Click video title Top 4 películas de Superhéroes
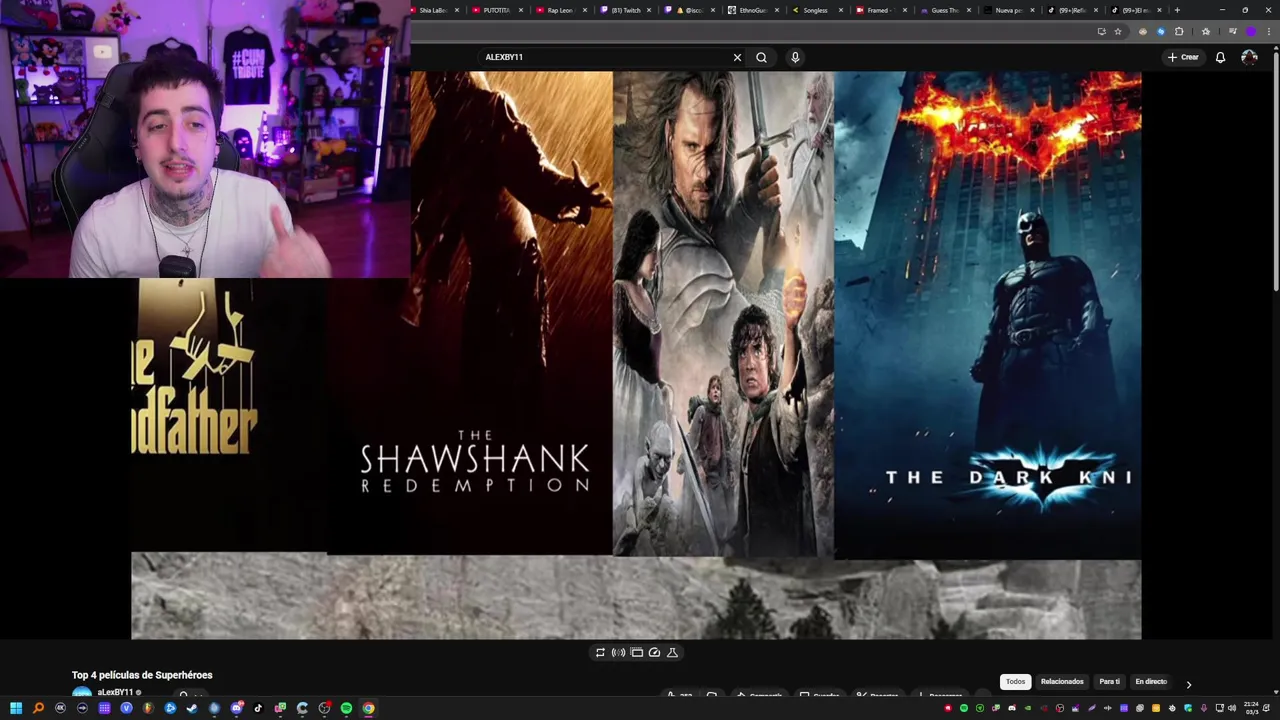 (x=142, y=675)
